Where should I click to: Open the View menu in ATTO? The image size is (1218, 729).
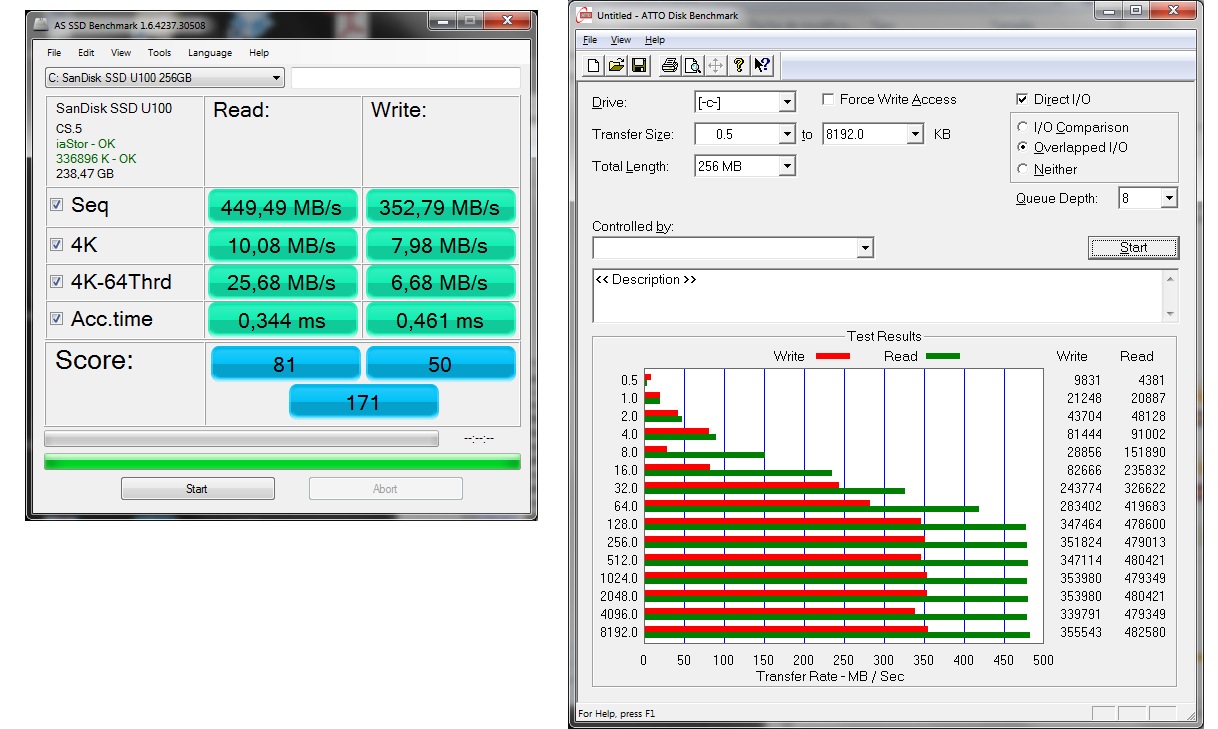point(621,40)
